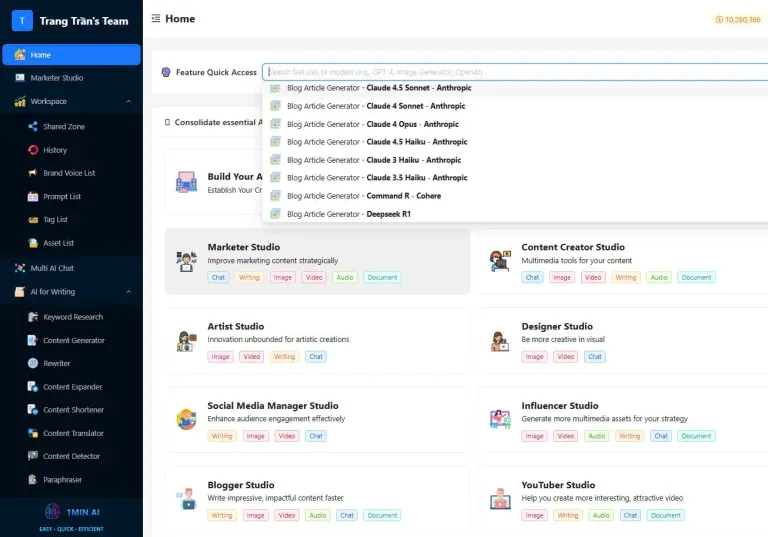The height and width of the screenshot is (537, 768).
Task: Select Claude 4.5 Haiku Blog Article Generator
Action: click(x=516, y=142)
